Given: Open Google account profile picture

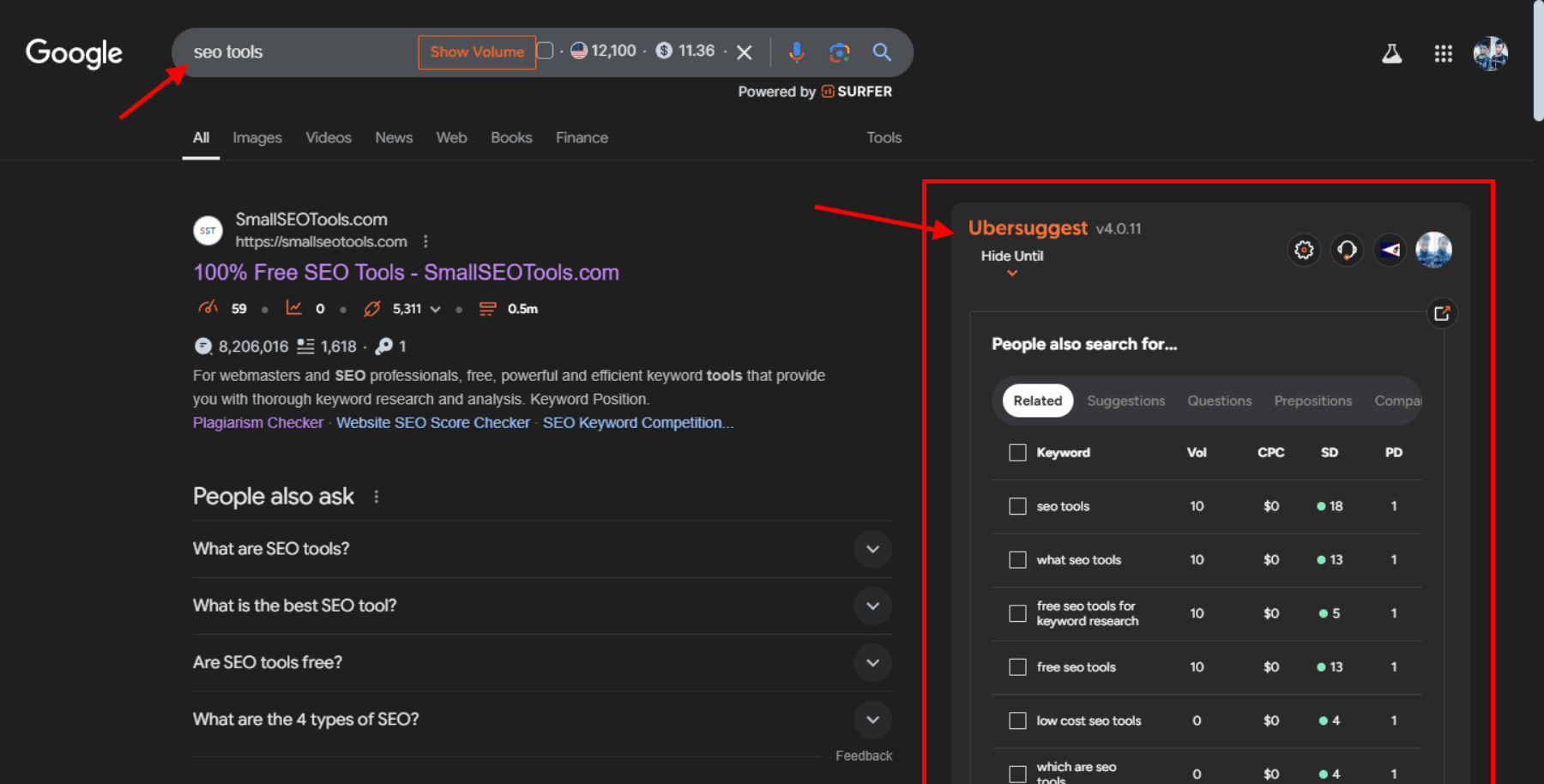Looking at the screenshot, I should (1490, 53).
